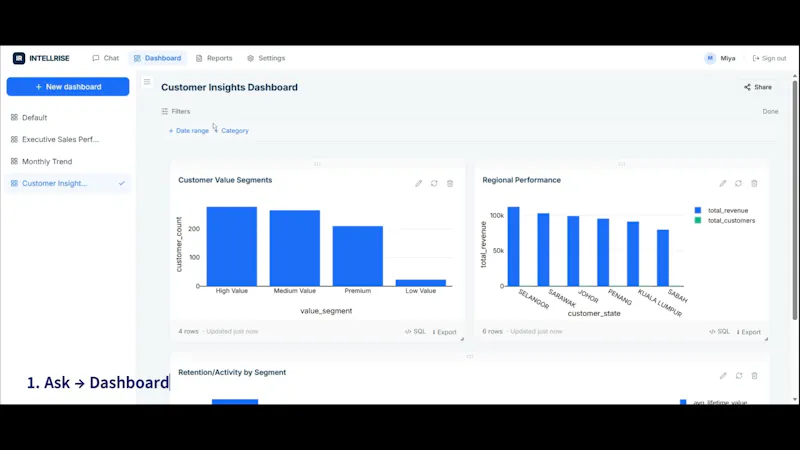Select Customer Insight... dashboard in sidebar
Screen dimensions: 800x450
point(68,183)
